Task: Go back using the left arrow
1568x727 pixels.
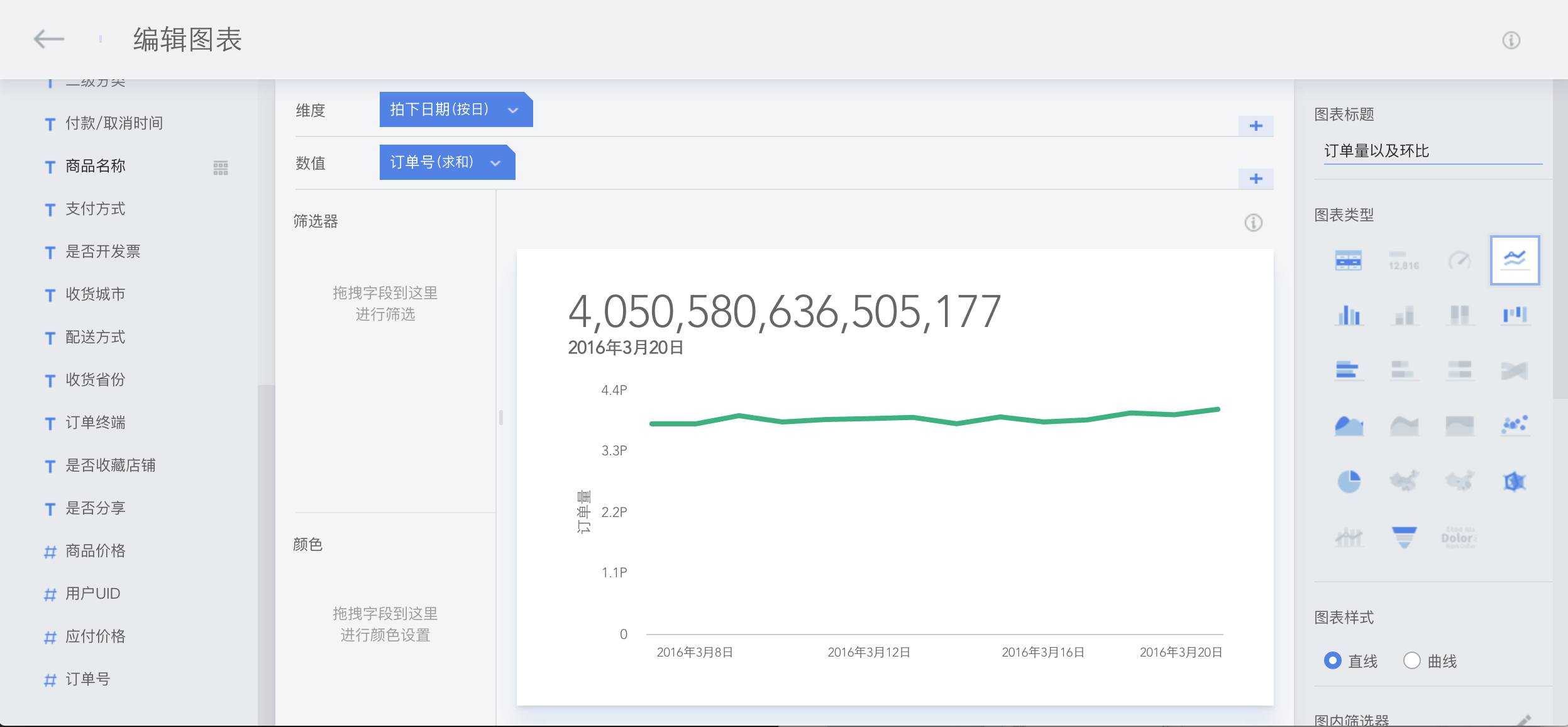Action: pos(48,39)
